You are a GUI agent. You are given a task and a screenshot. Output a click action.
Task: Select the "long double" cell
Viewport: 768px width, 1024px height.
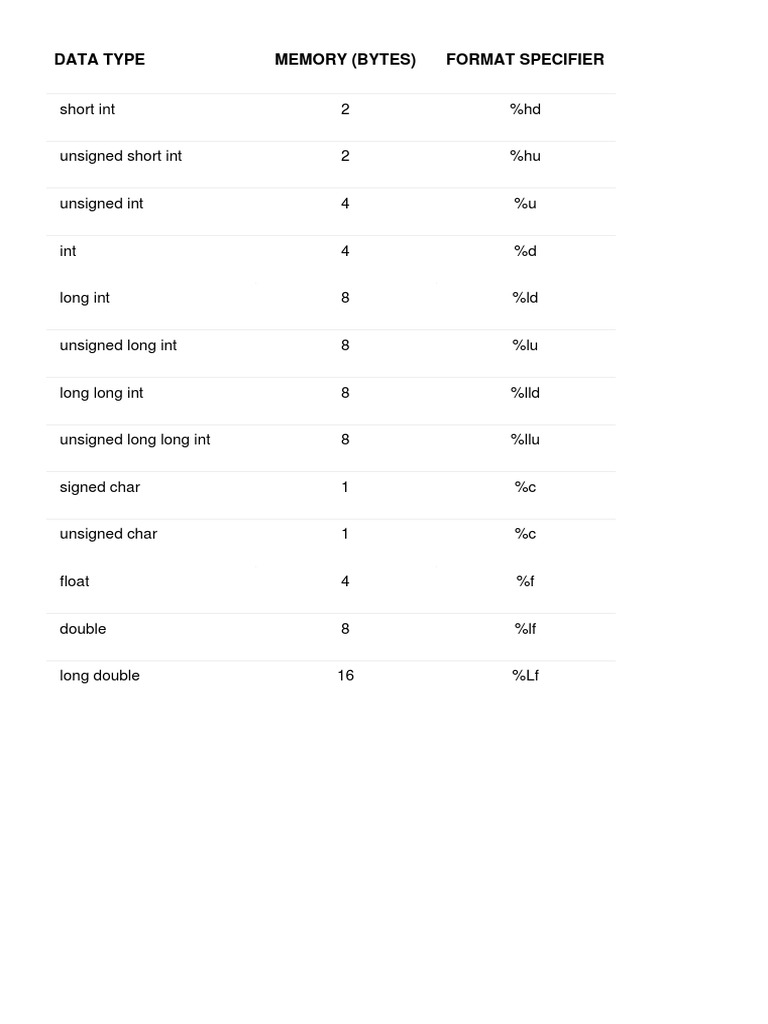[100, 676]
